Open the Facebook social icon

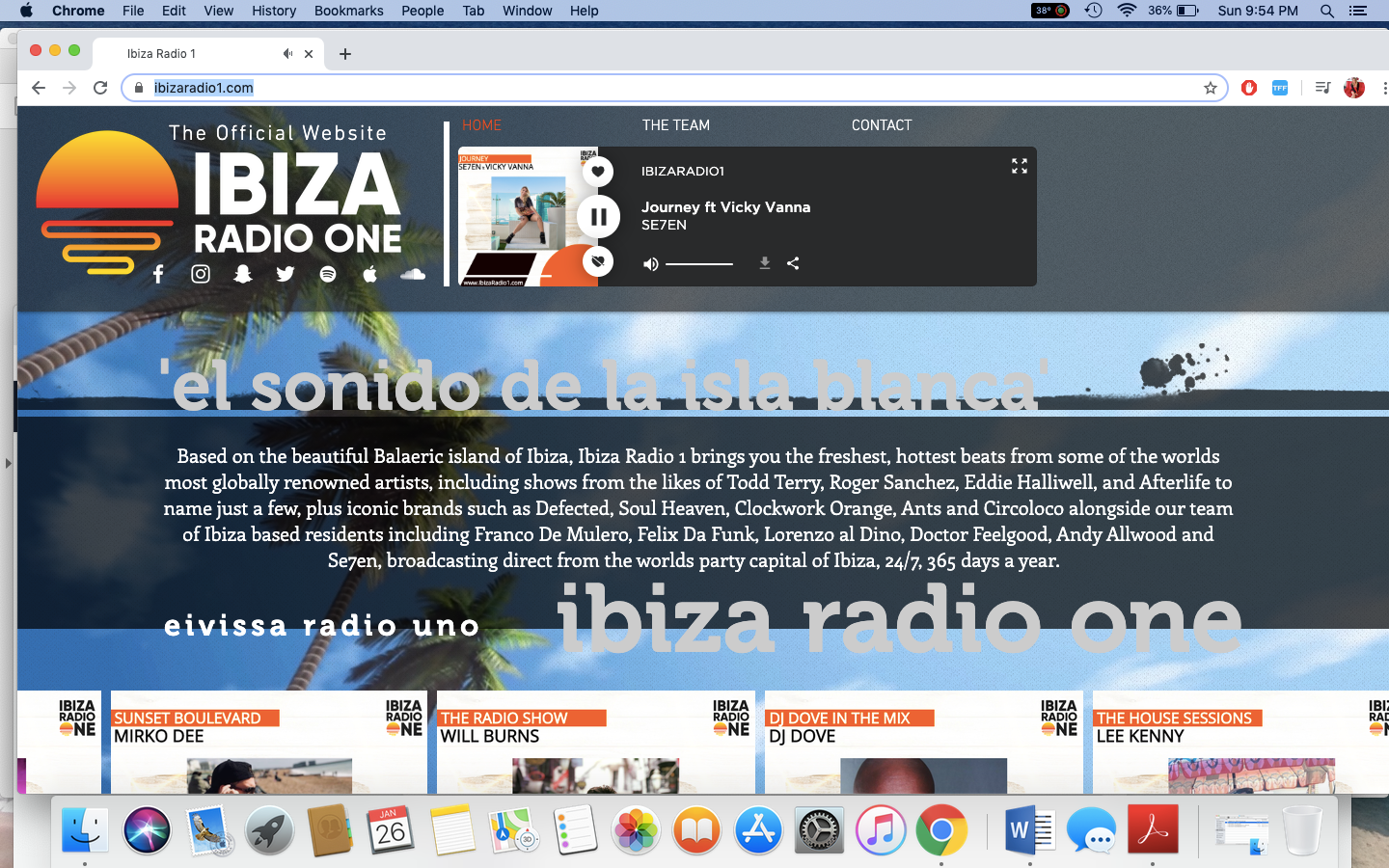coord(158,274)
